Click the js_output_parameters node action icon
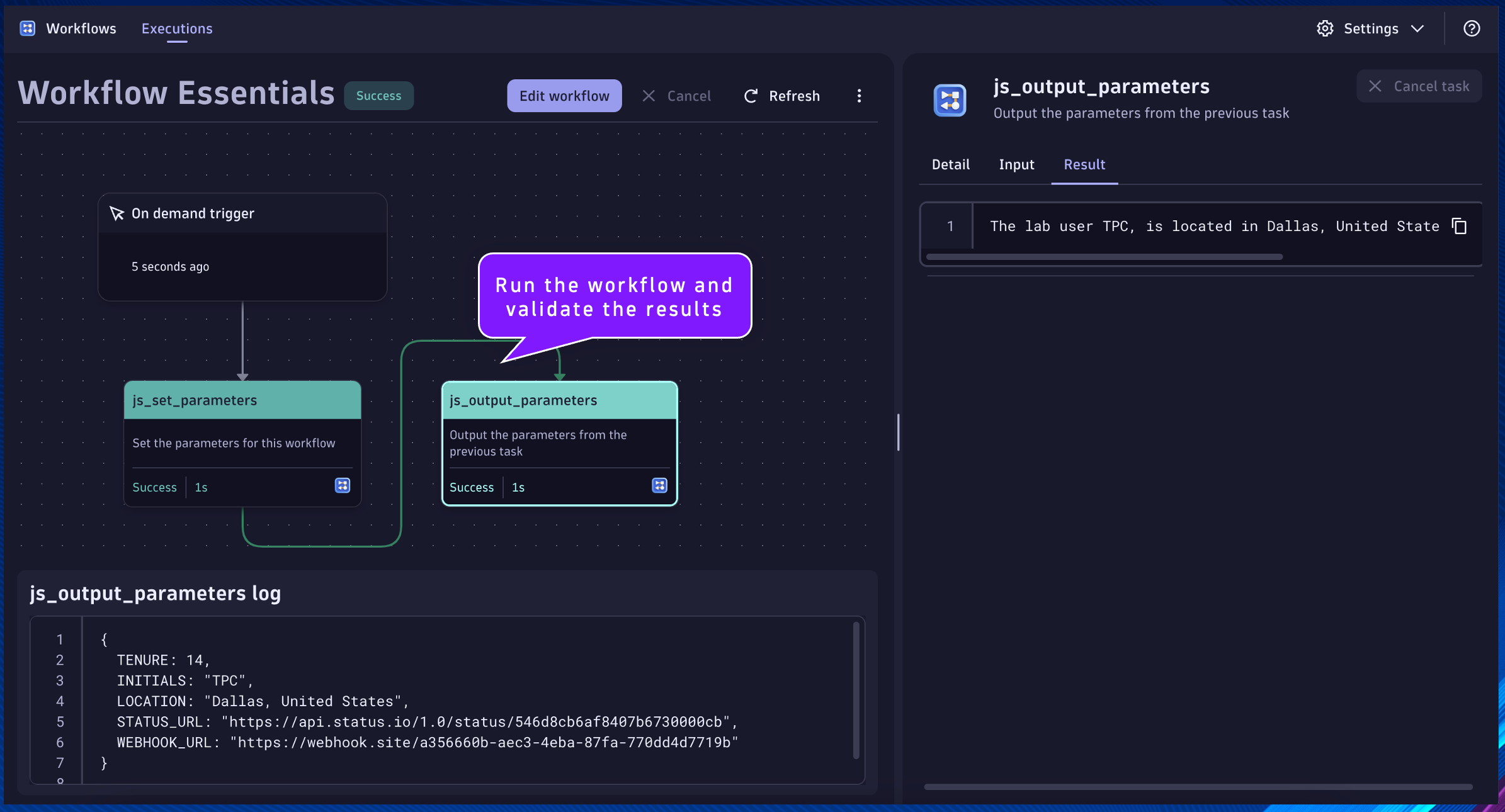Viewport: 1505px width, 812px height. (659, 485)
